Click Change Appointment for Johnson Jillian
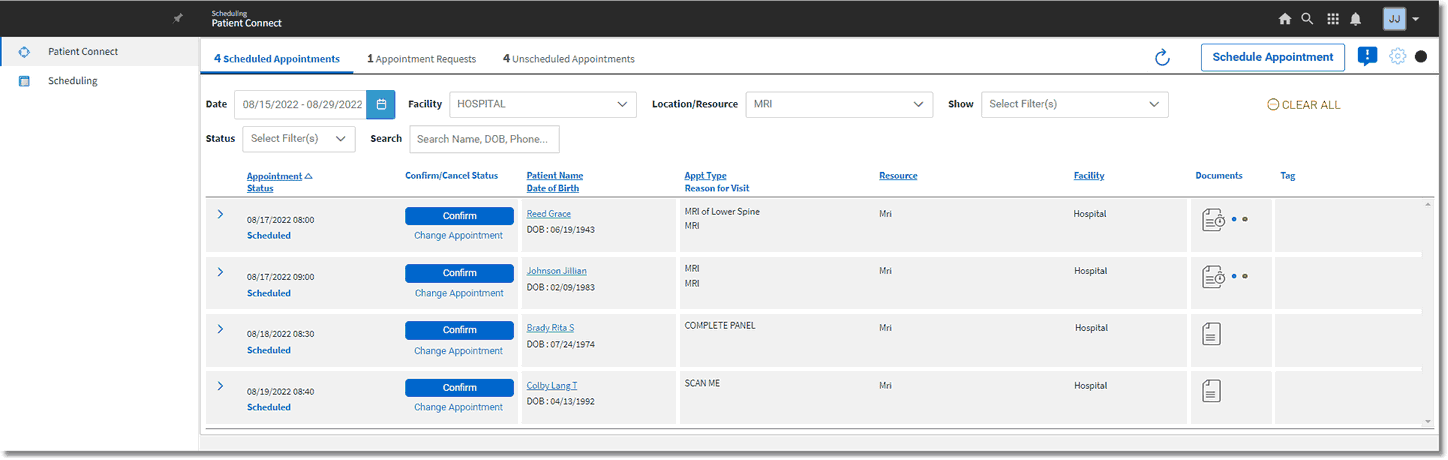The height and width of the screenshot is (460, 1448). (x=459, y=294)
